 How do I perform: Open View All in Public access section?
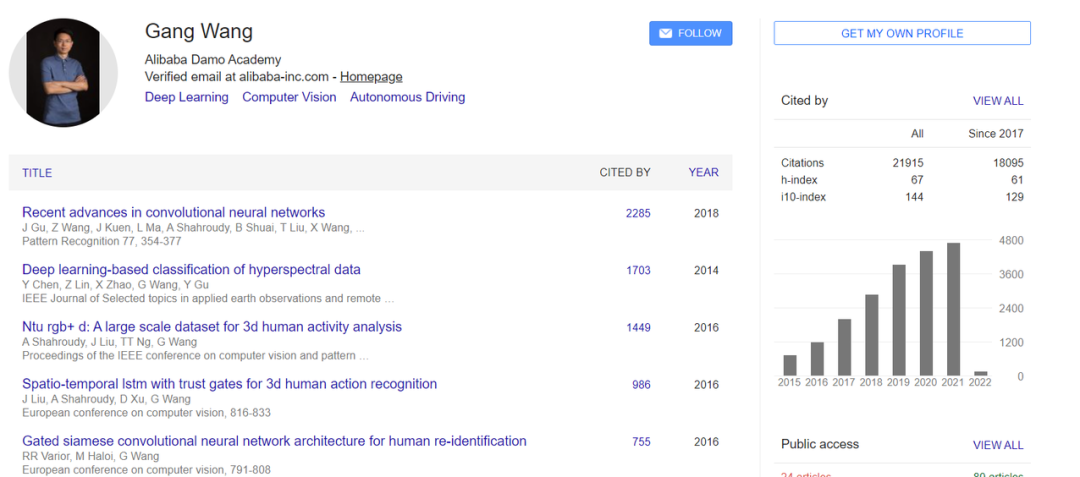coord(997,445)
